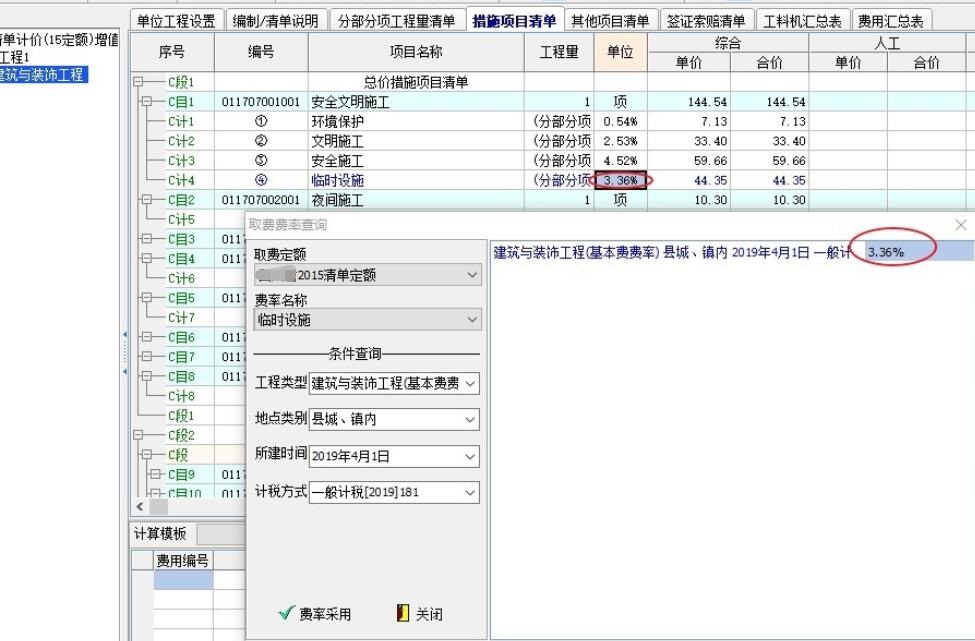Click code 011707001001
975x641 pixels.
(x=261, y=102)
